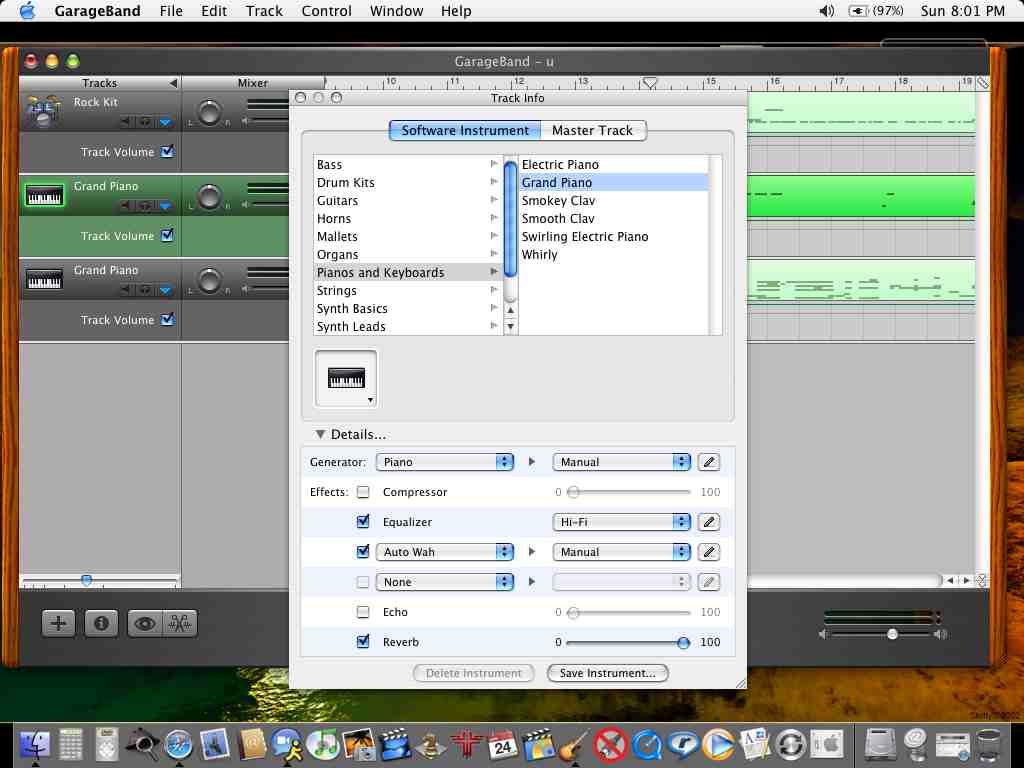
Task: Click the playhead marker on timeline ruler
Action: tap(649, 82)
